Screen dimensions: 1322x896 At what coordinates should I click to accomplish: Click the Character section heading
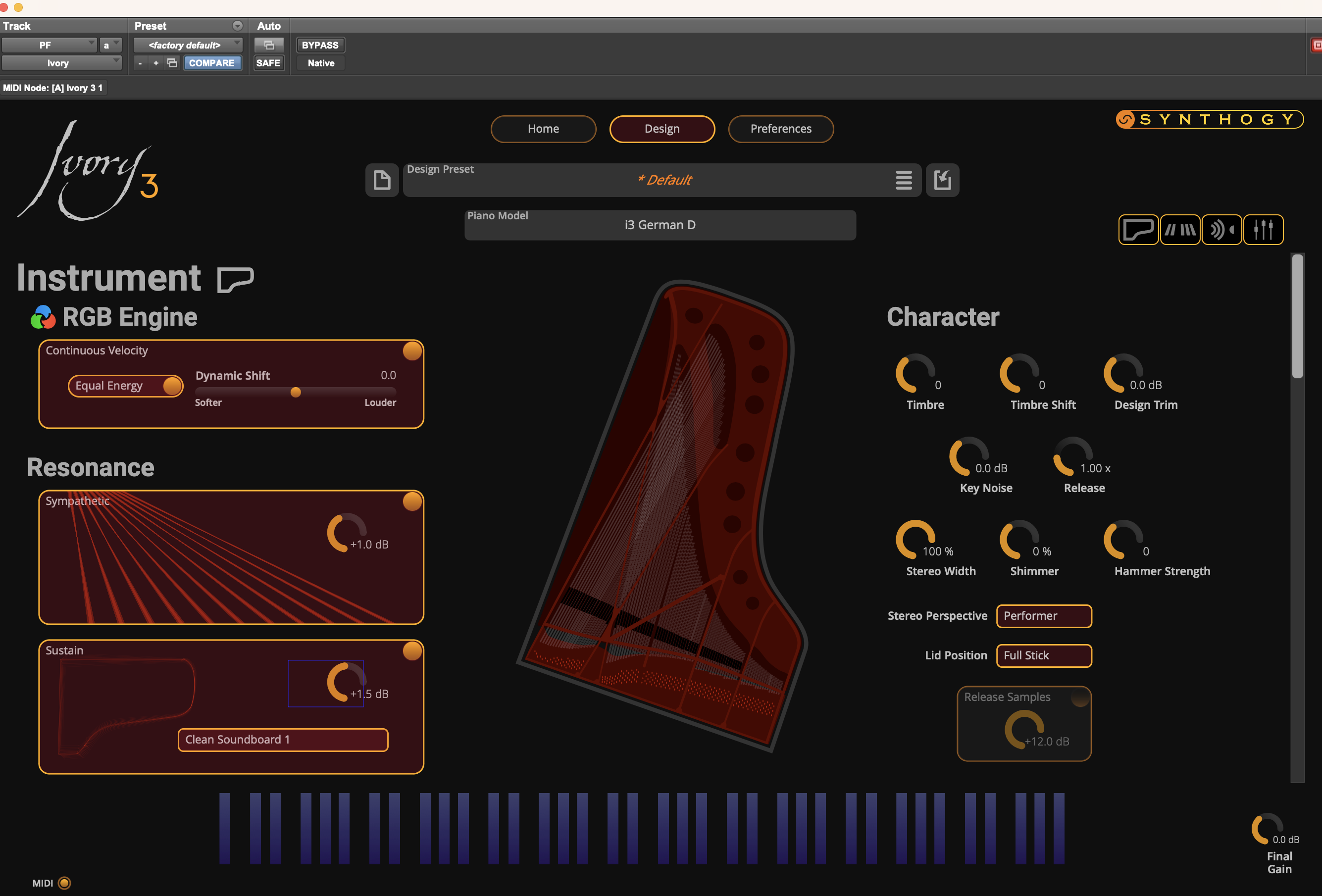(943, 317)
